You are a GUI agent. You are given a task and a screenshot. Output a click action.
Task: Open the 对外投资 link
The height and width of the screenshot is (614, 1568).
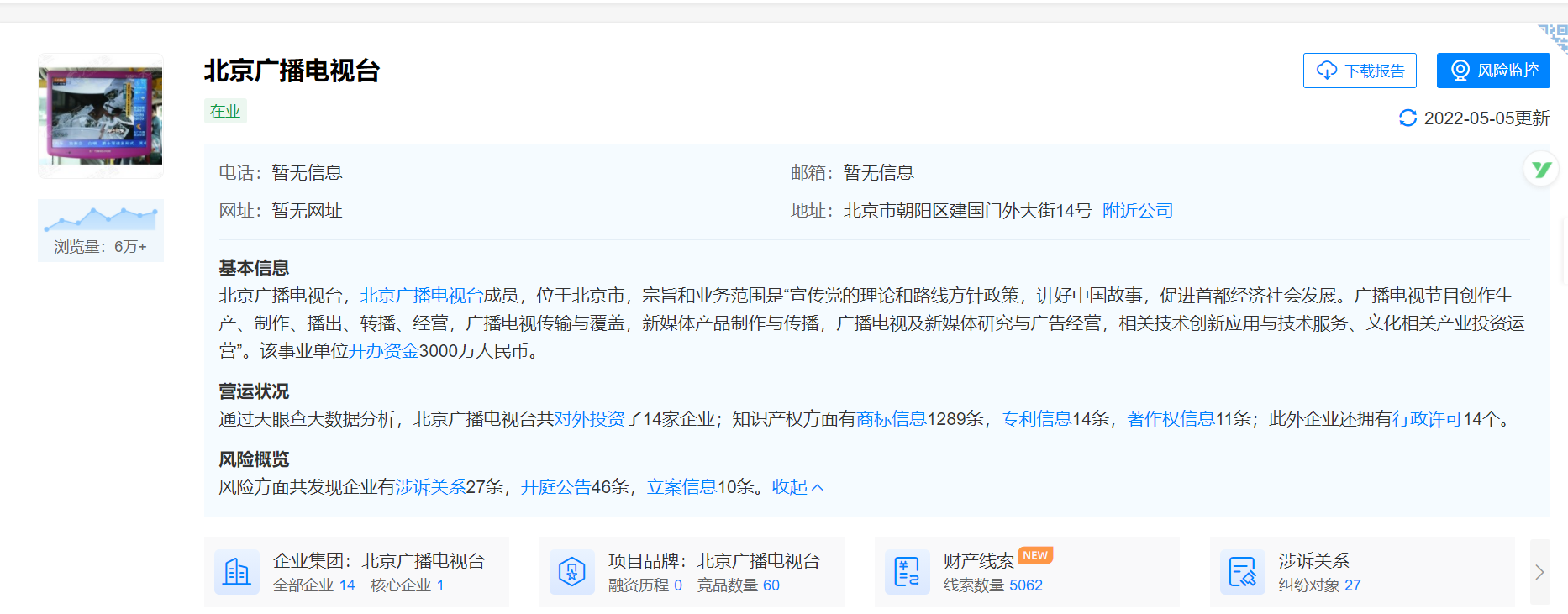click(589, 419)
